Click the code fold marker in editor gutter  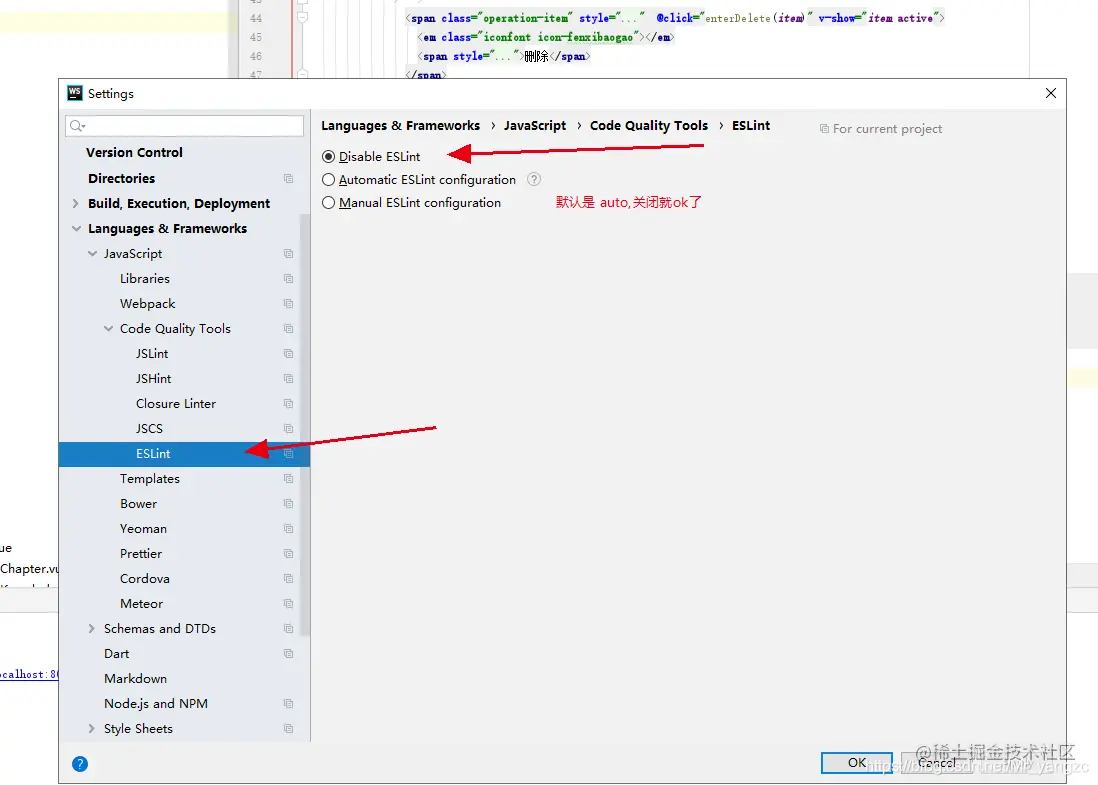pos(303,17)
